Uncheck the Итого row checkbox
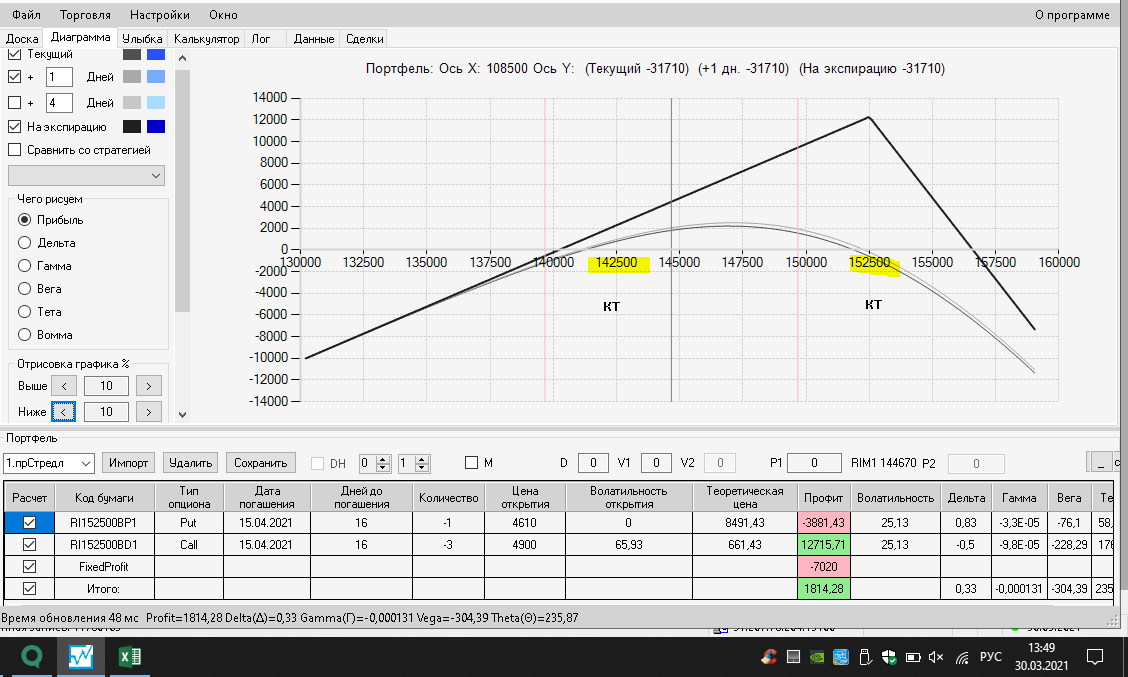The width and height of the screenshot is (1128, 677). pyautogui.click(x=29, y=589)
